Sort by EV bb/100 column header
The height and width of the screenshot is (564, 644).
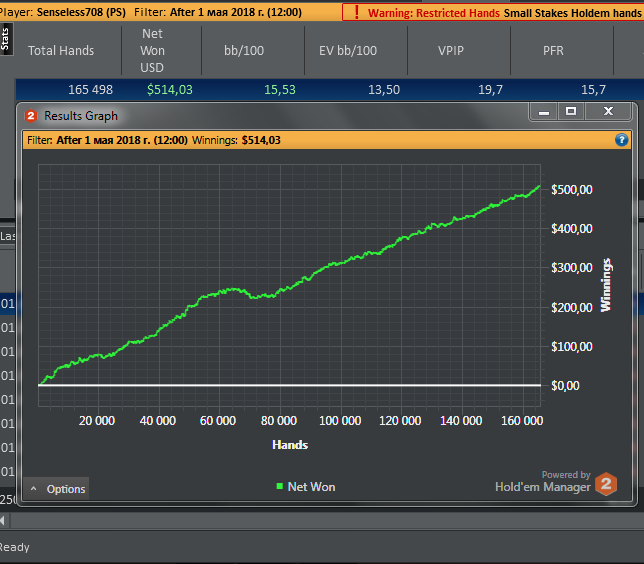[x=347, y=51]
